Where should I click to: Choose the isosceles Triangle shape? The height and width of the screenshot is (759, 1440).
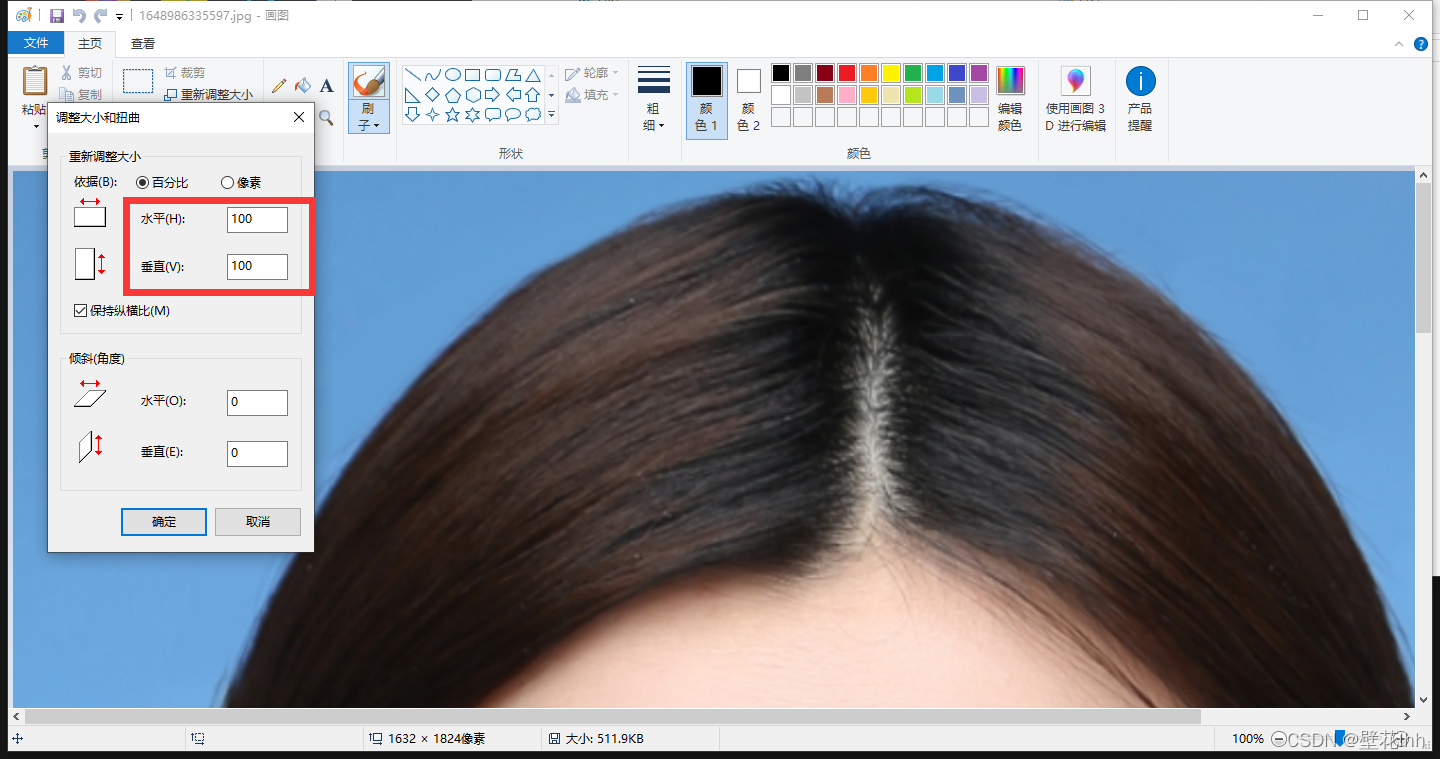click(x=533, y=75)
